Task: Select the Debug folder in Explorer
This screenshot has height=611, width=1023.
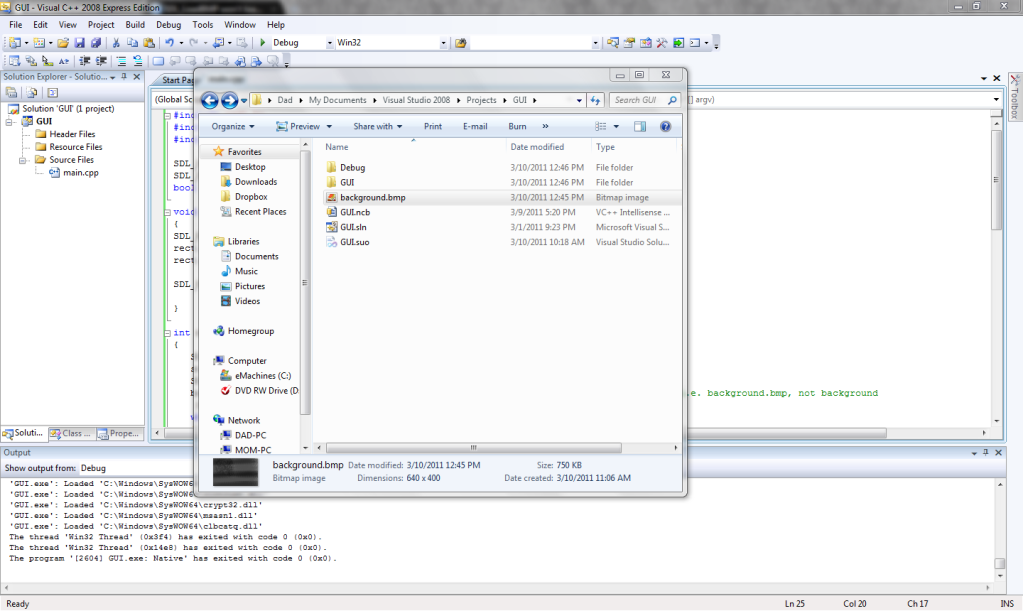Action: pos(352,168)
